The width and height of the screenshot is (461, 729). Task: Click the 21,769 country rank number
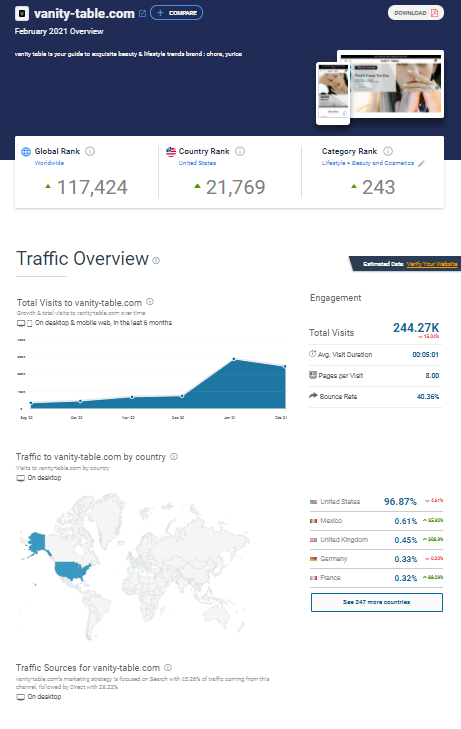point(236,187)
